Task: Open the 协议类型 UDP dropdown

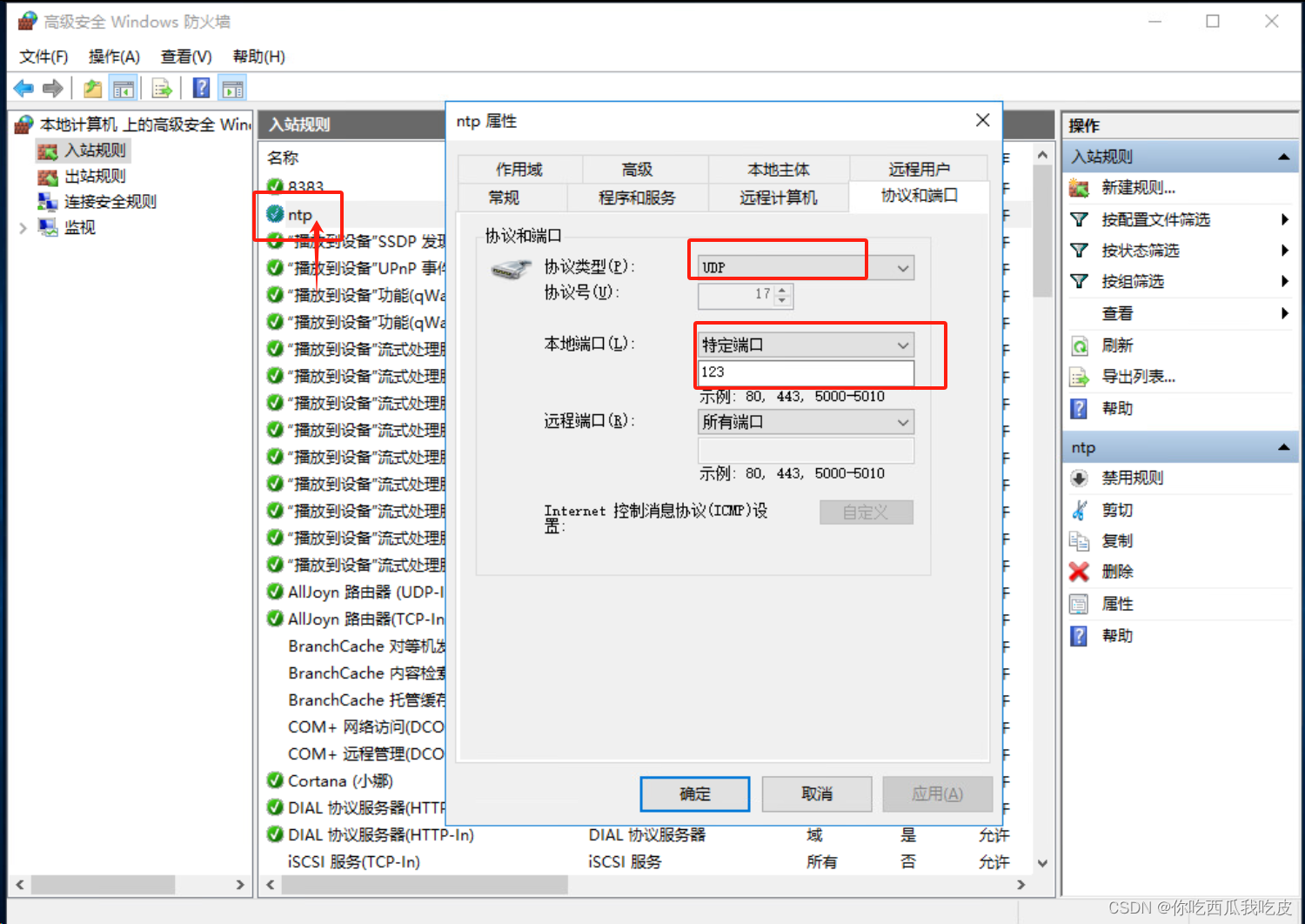Action: coord(903,267)
